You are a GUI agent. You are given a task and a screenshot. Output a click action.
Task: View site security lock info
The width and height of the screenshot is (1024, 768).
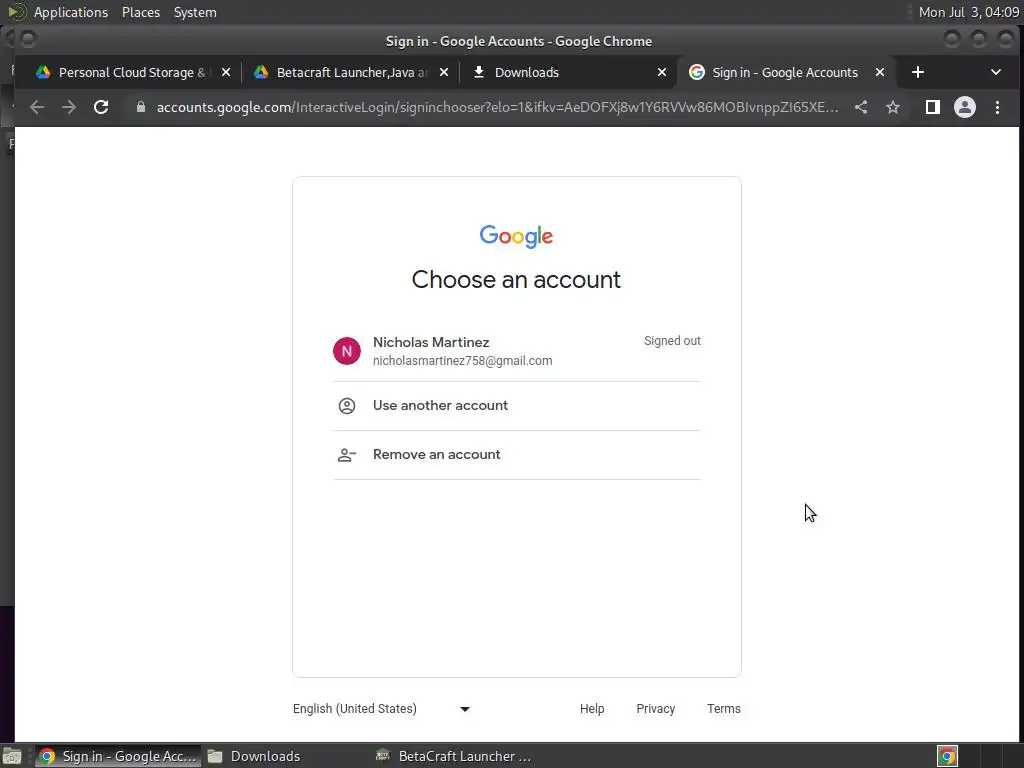click(140, 107)
